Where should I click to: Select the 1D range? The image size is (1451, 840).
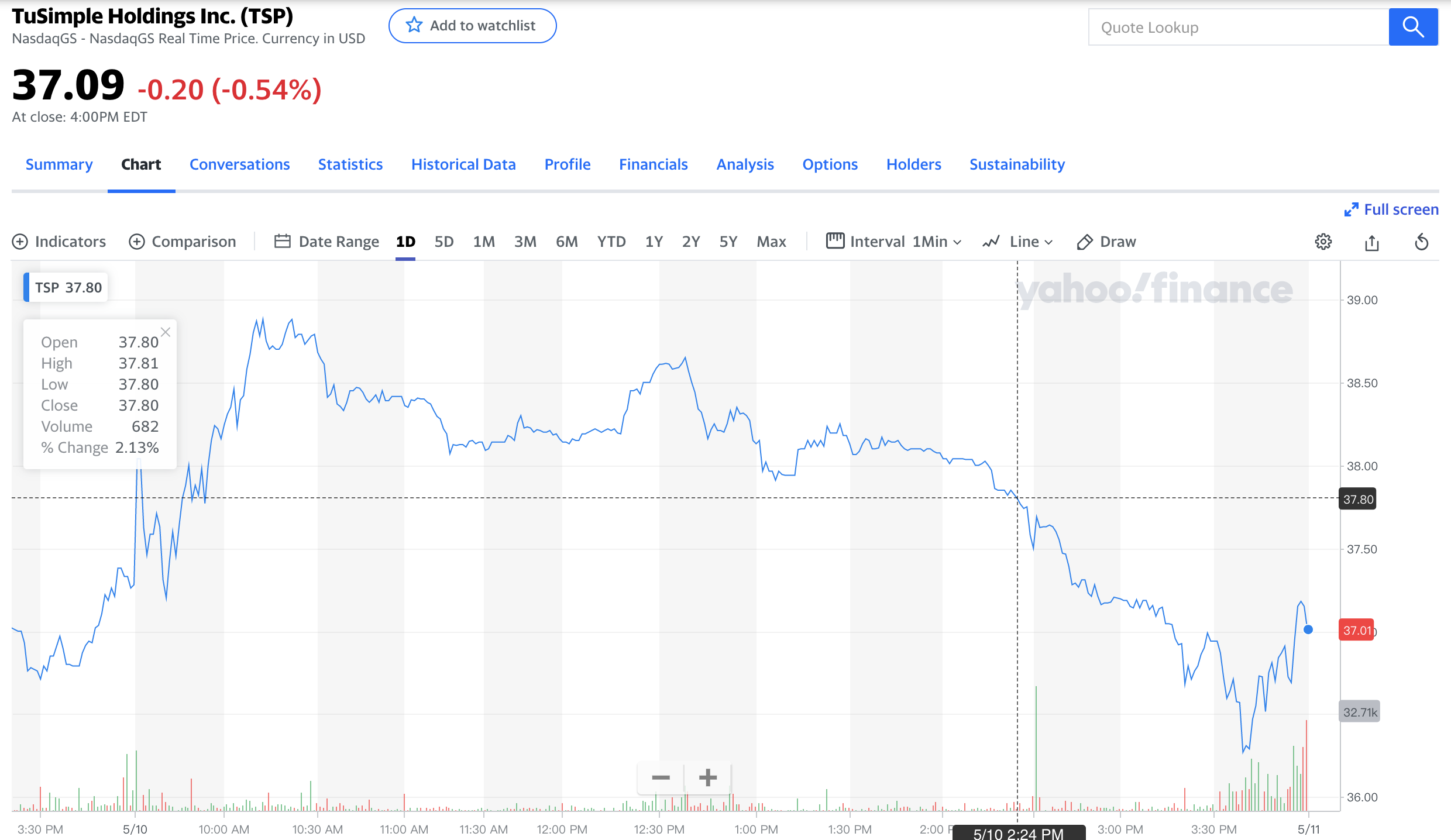pos(405,242)
